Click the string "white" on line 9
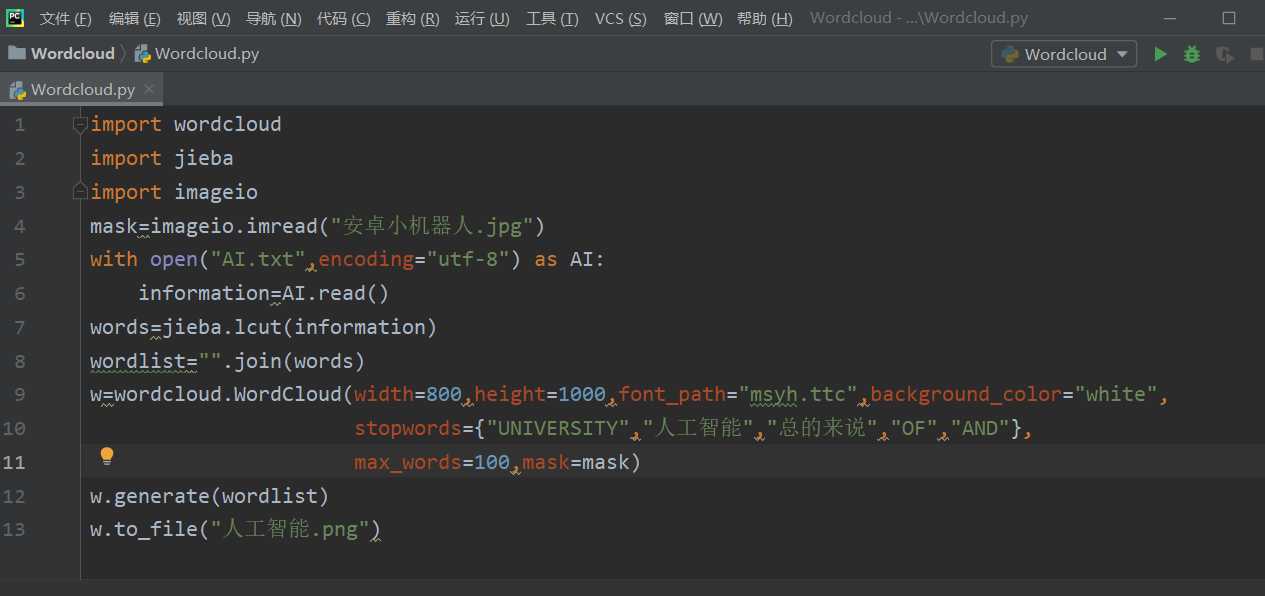This screenshot has width=1265, height=596. click(1116, 395)
